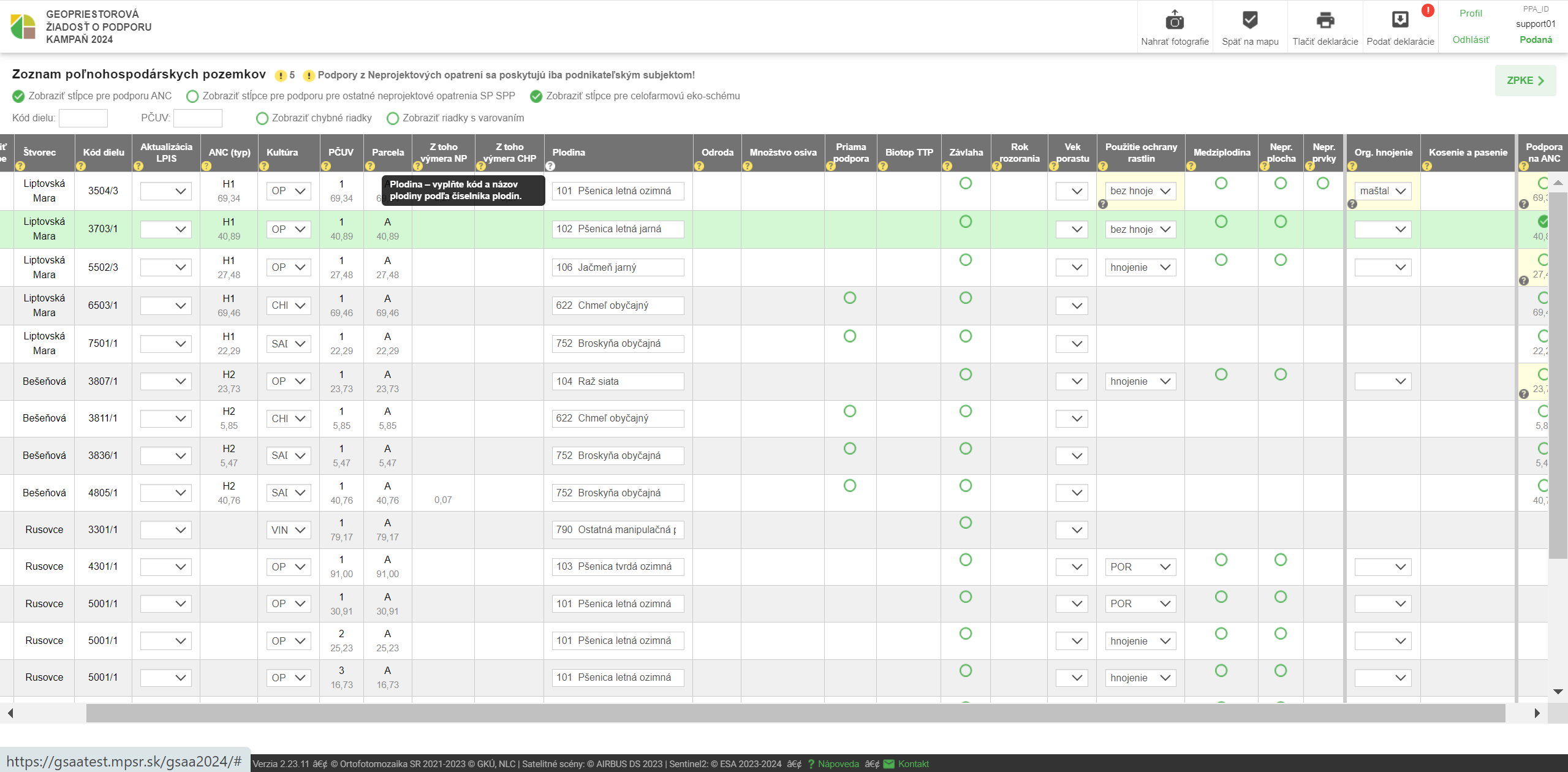Click the help icon under Závlaha header
The height and width of the screenshot is (772, 1568).
(947, 166)
